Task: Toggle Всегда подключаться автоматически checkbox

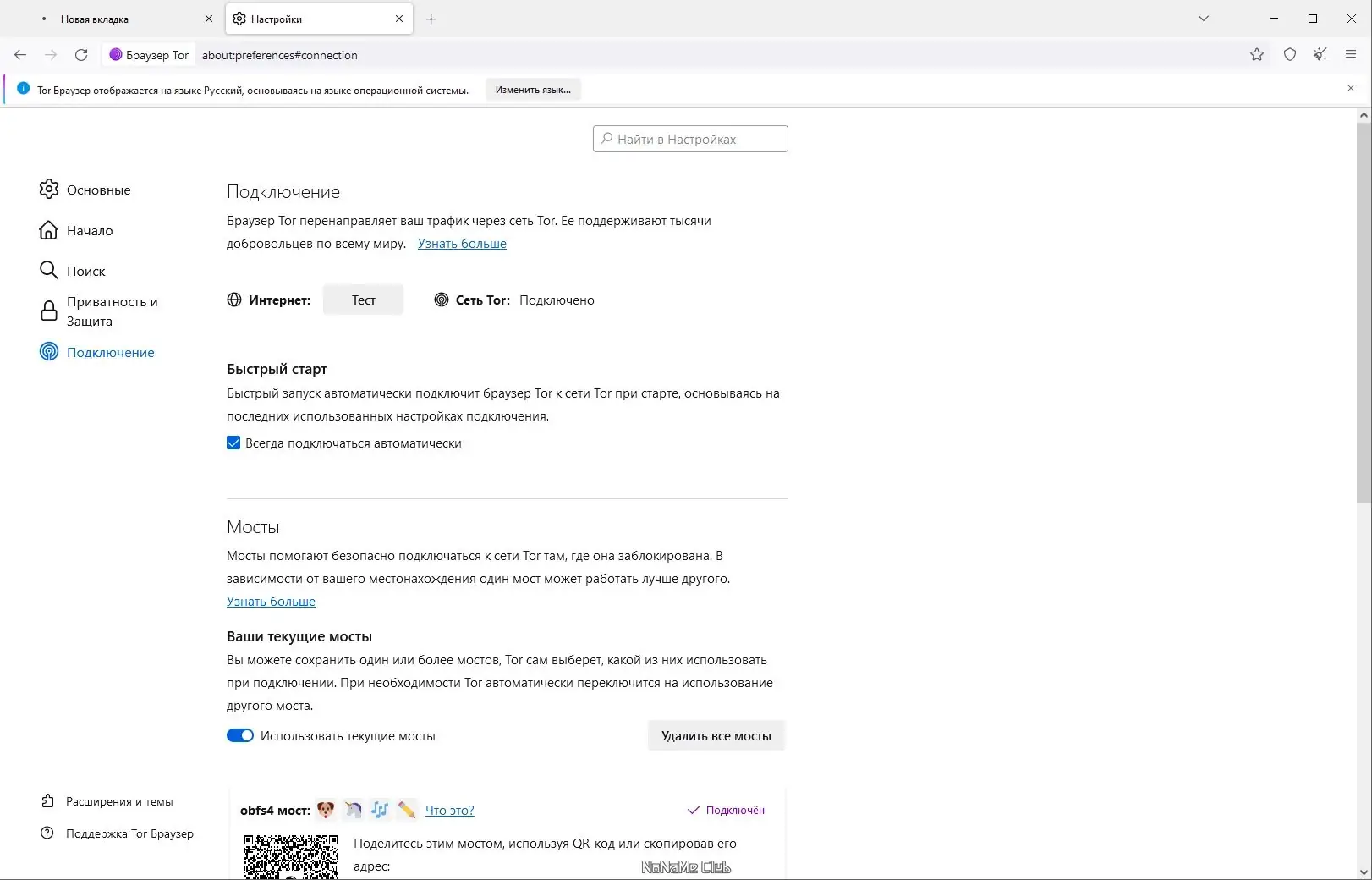Action: [233, 443]
